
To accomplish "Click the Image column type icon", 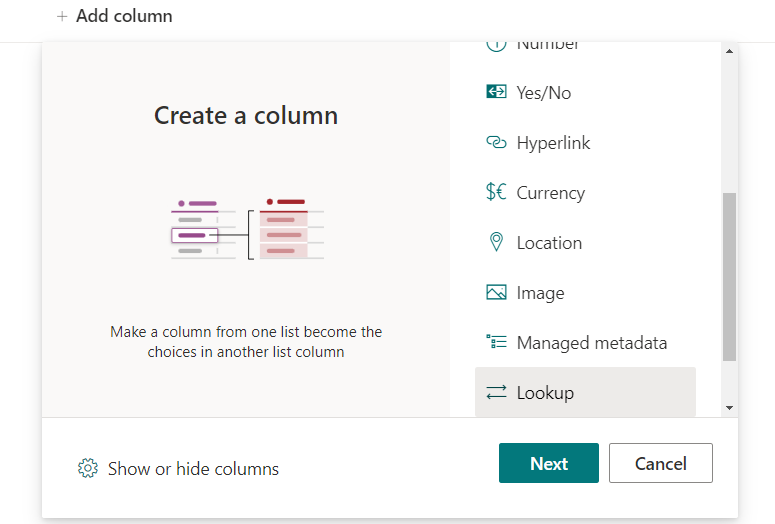I will pyautogui.click(x=496, y=292).
